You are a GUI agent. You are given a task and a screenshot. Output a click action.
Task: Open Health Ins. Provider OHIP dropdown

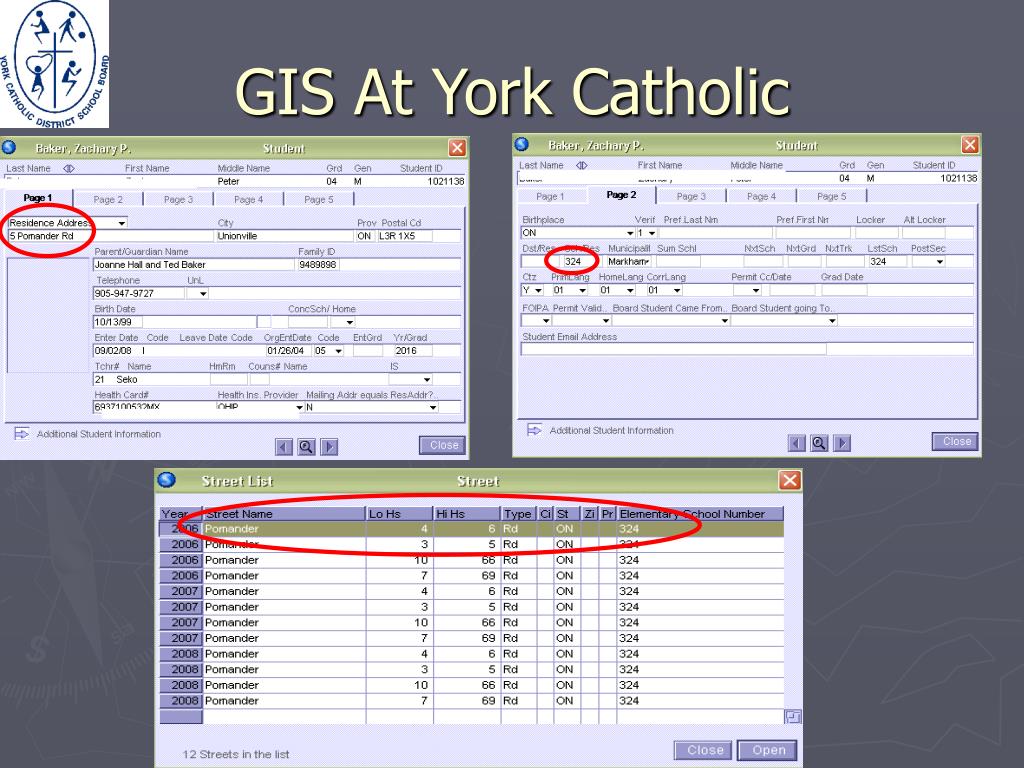pos(299,408)
